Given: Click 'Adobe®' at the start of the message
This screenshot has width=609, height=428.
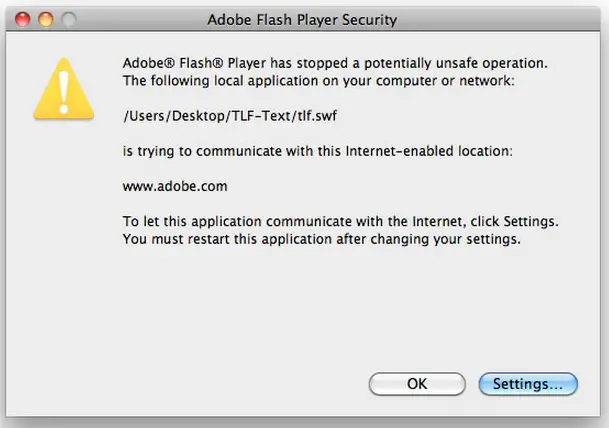Looking at the screenshot, I should click(x=146, y=61).
